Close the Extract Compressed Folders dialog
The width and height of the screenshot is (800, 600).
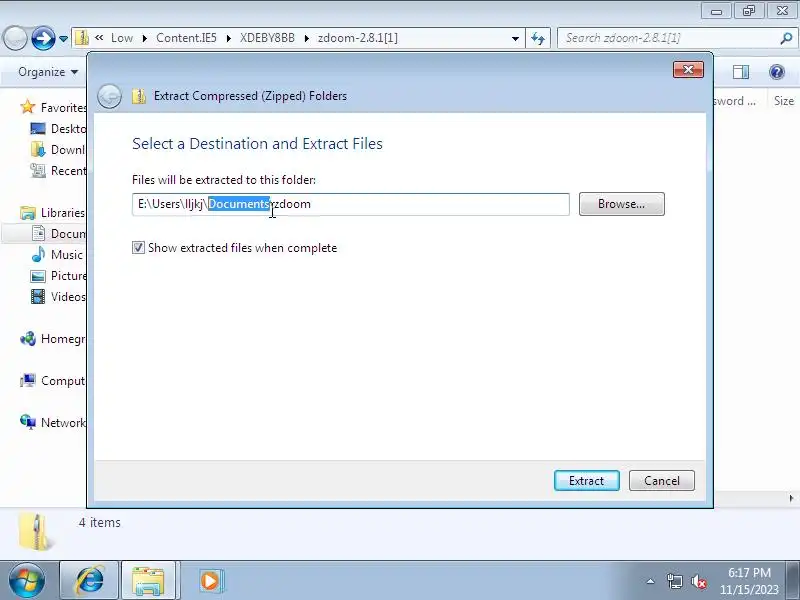coord(688,70)
